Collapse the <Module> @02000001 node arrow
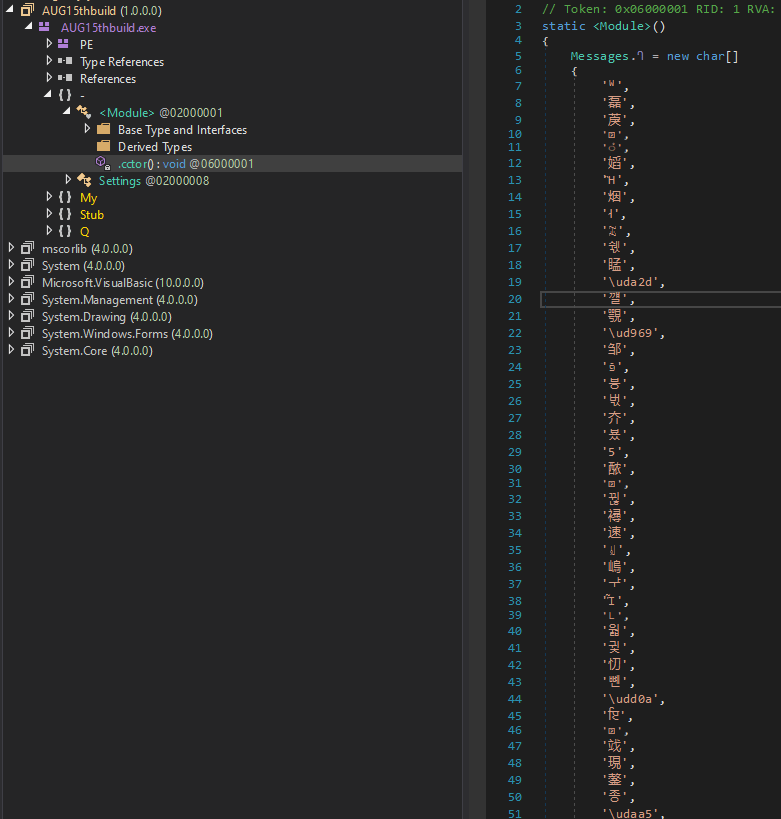Image resolution: width=781 pixels, height=819 pixels. pyautogui.click(x=67, y=112)
